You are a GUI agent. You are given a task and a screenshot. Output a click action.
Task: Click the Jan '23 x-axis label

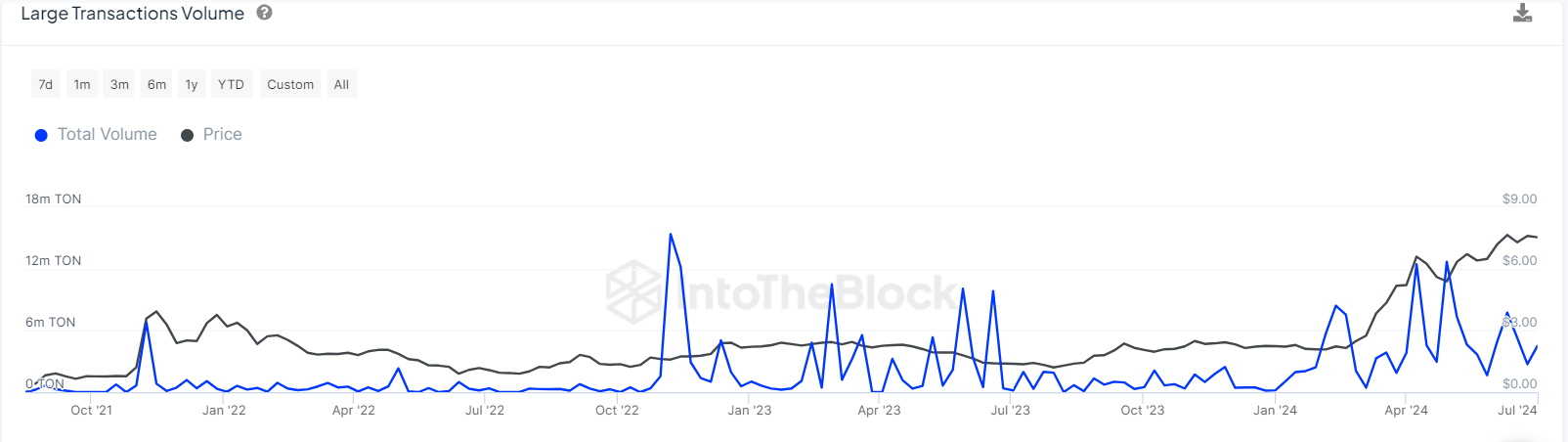[749, 411]
